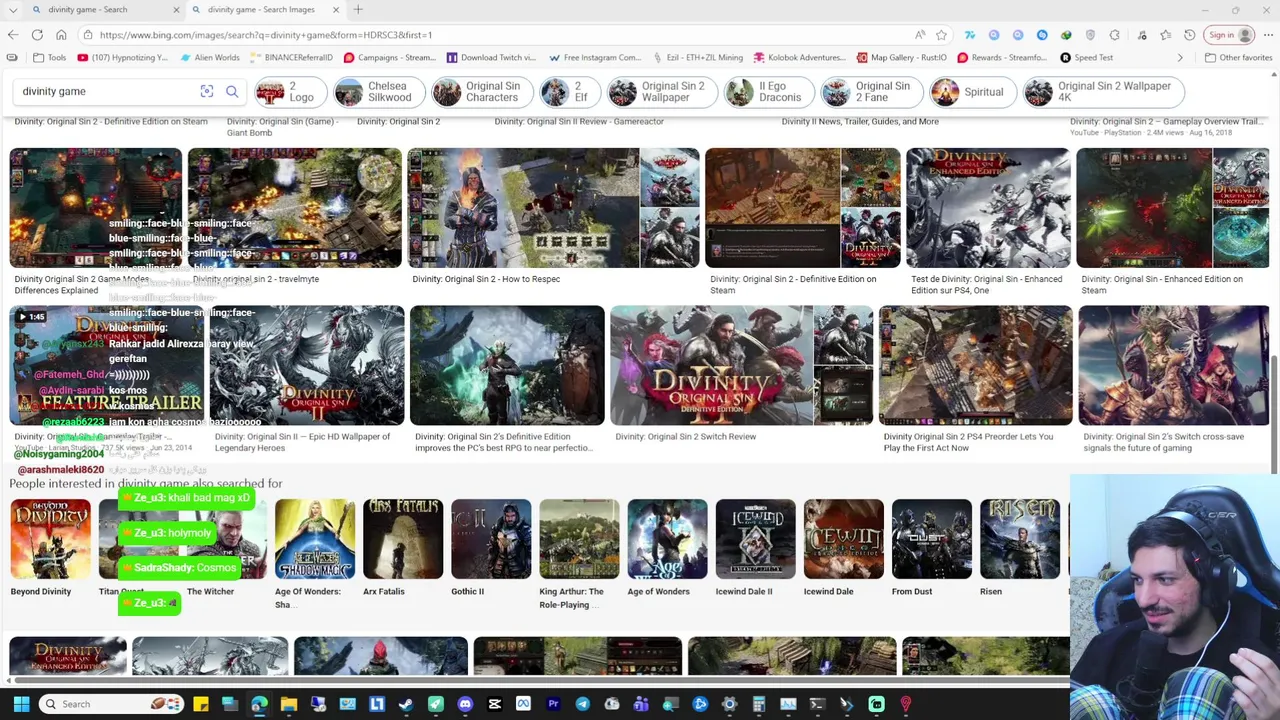Select the '2 Logo' suggestion chip
1280x720 pixels.
point(291,92)
